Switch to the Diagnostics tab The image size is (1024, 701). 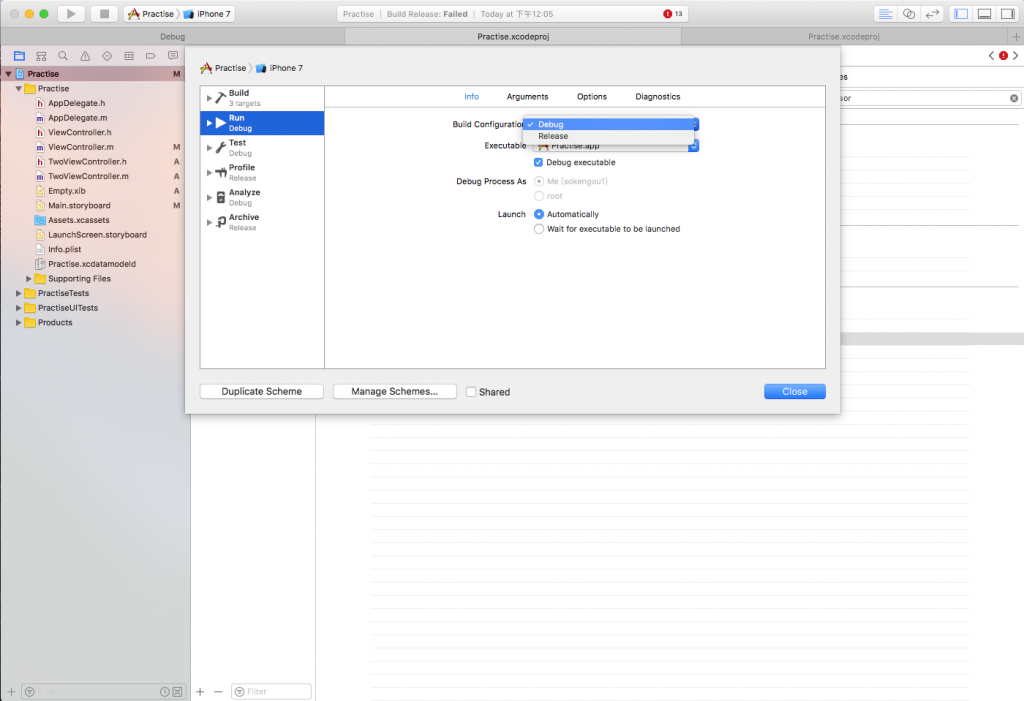(x=658, y=97)
